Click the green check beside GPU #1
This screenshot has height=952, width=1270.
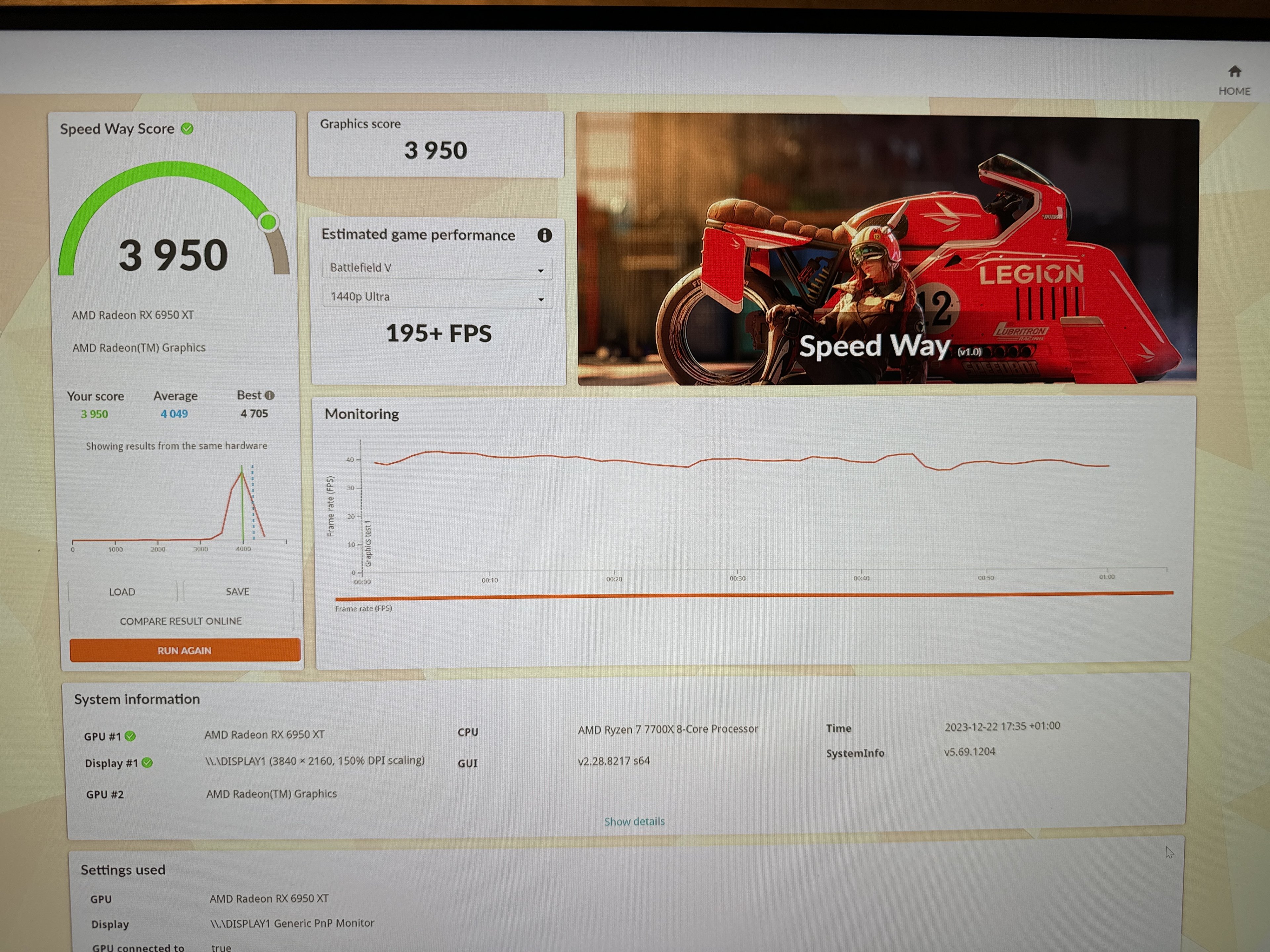[130, 736]
